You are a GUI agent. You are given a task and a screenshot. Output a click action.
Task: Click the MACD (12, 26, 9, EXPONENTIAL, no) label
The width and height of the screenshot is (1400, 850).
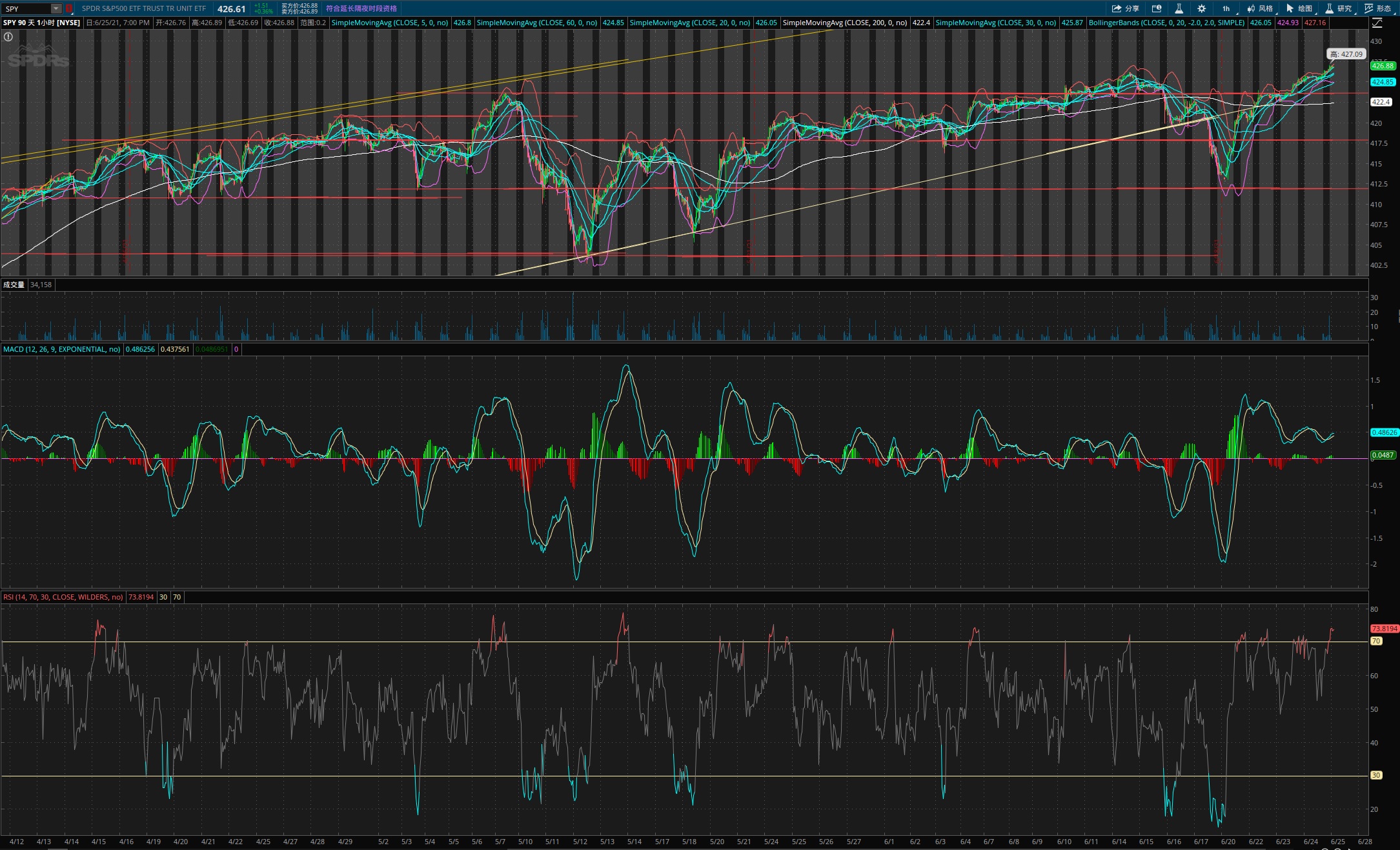click(61, 349)
